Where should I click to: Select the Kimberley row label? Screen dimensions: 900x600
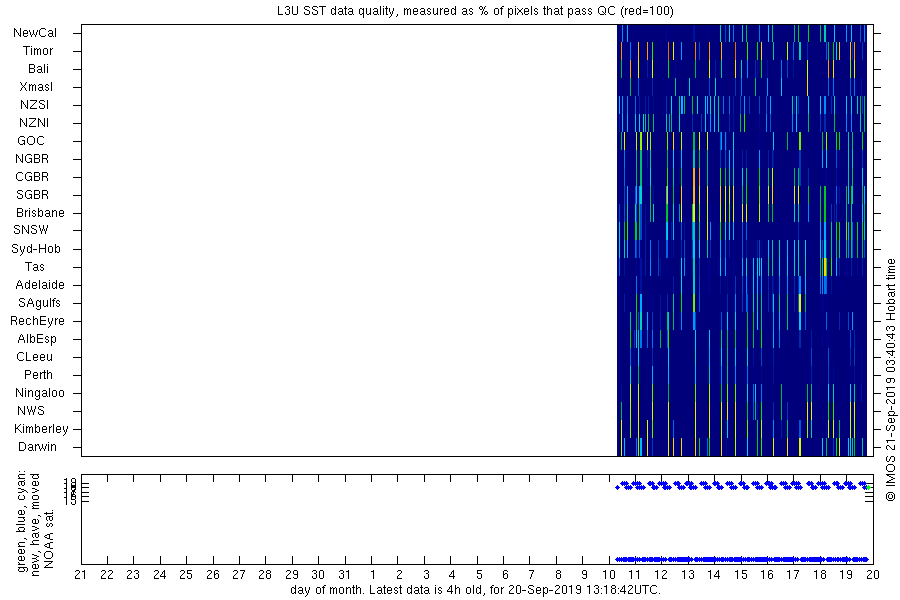[x=38, y=429]
